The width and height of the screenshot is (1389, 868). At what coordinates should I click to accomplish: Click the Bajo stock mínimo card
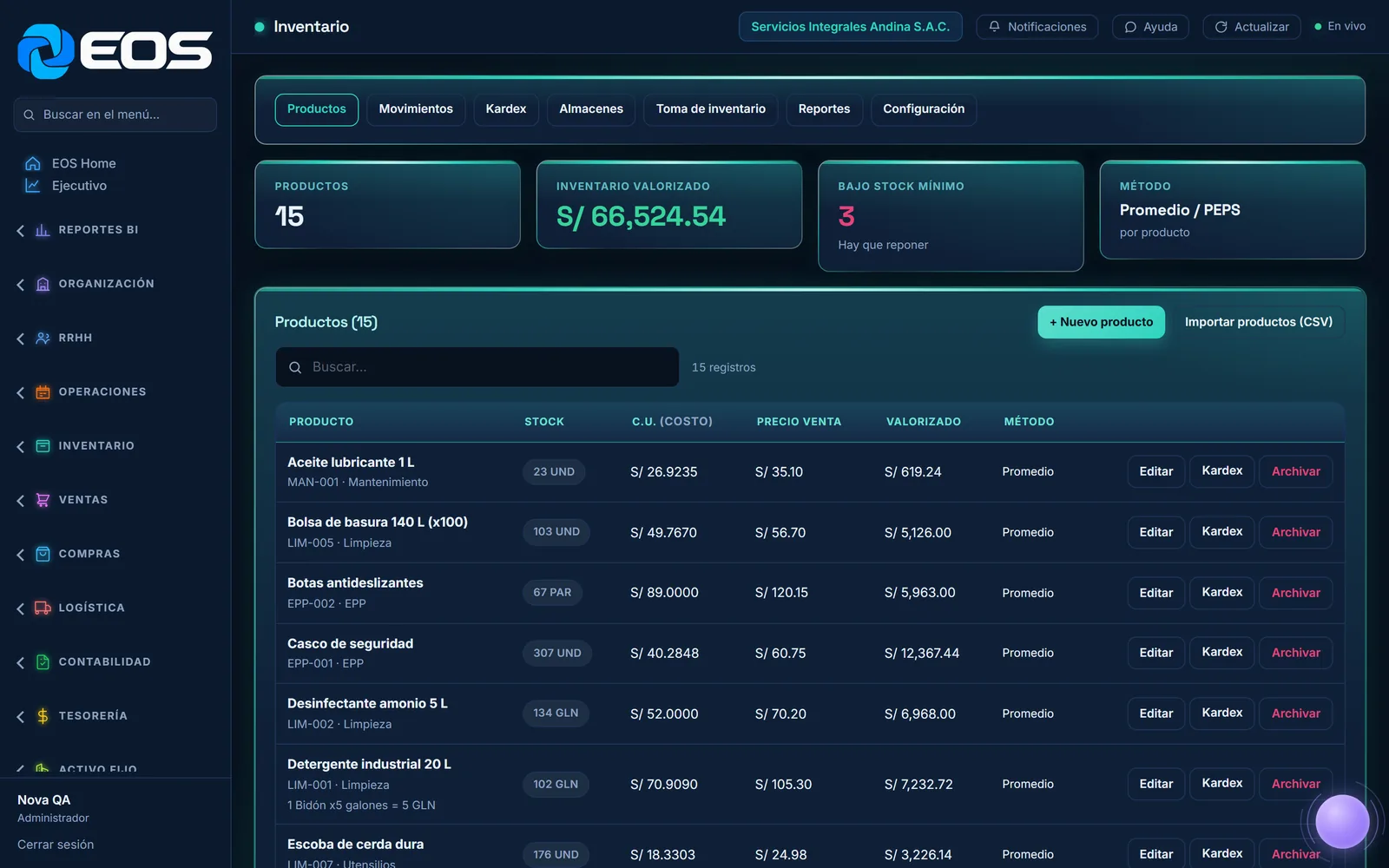pyautogui.click(x=951, y=216)
